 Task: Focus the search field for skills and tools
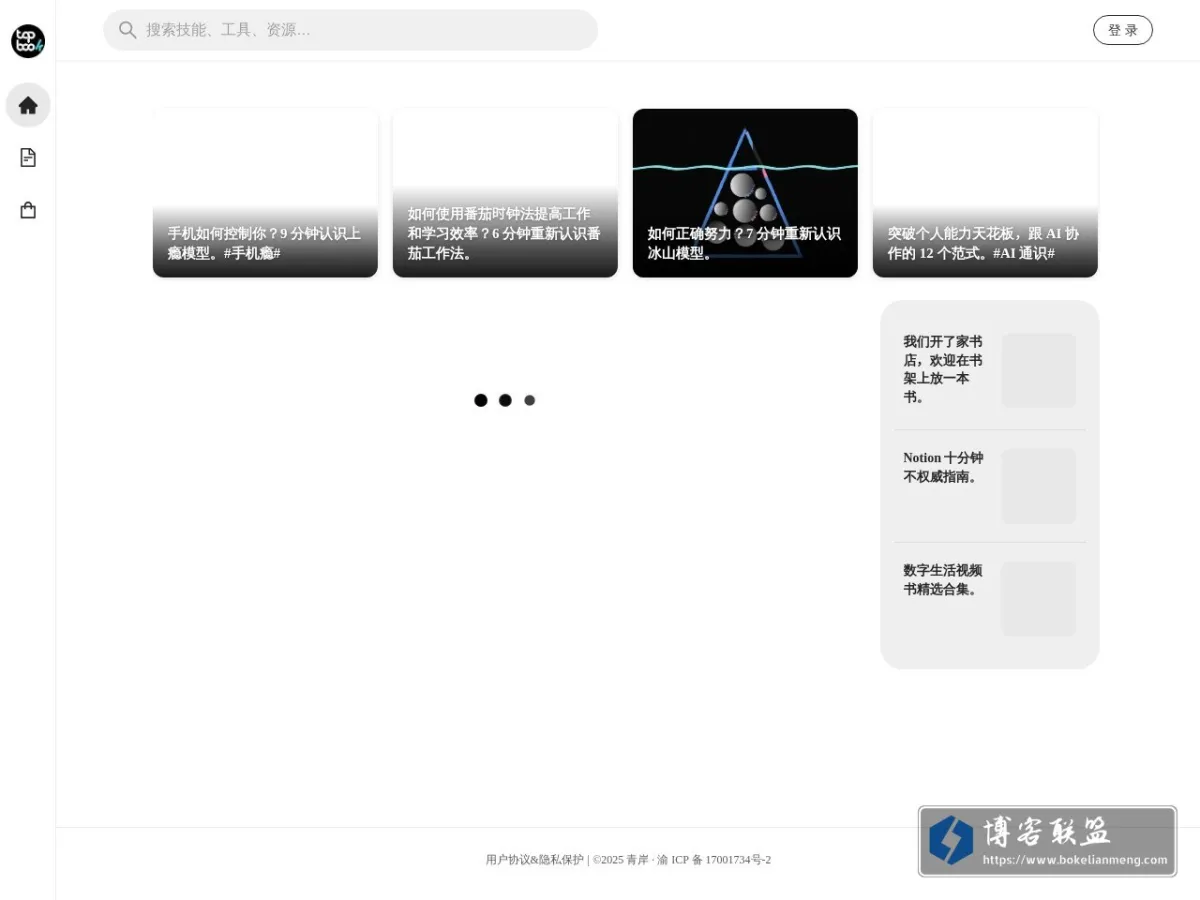pyautogui.click(x=350, y=30)
